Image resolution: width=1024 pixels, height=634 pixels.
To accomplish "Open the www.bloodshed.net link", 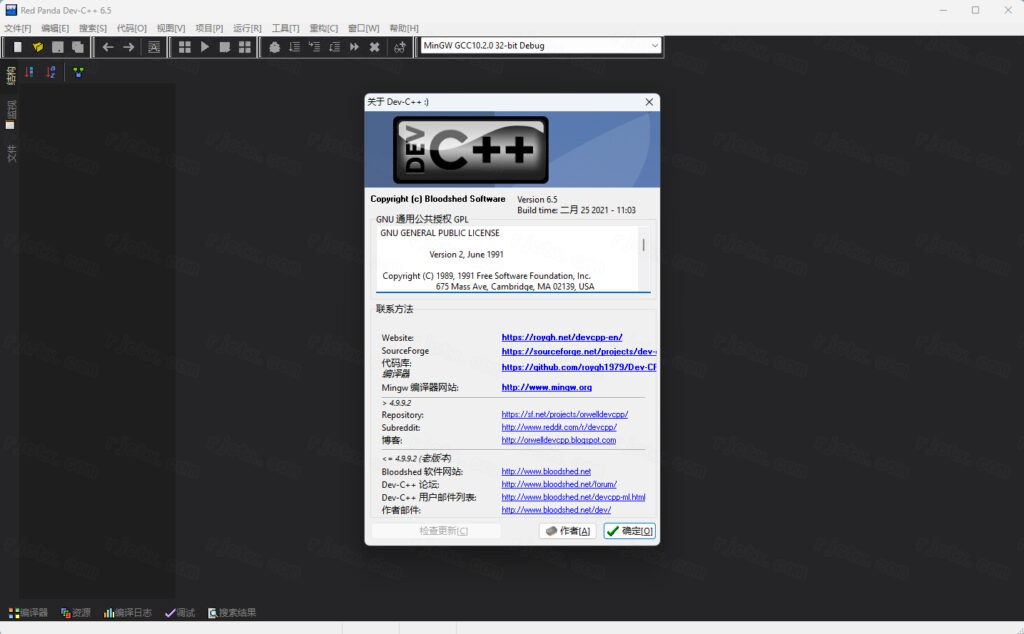I will (x=546, y=471).
